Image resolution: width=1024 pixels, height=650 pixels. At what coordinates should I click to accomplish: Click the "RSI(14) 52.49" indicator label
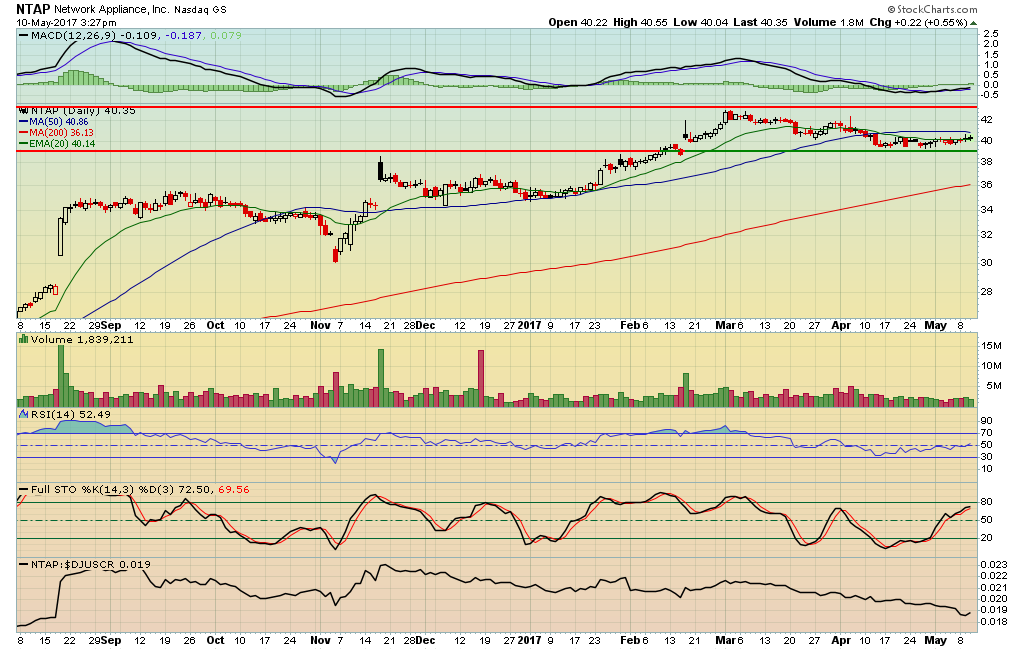click(71, 415)
